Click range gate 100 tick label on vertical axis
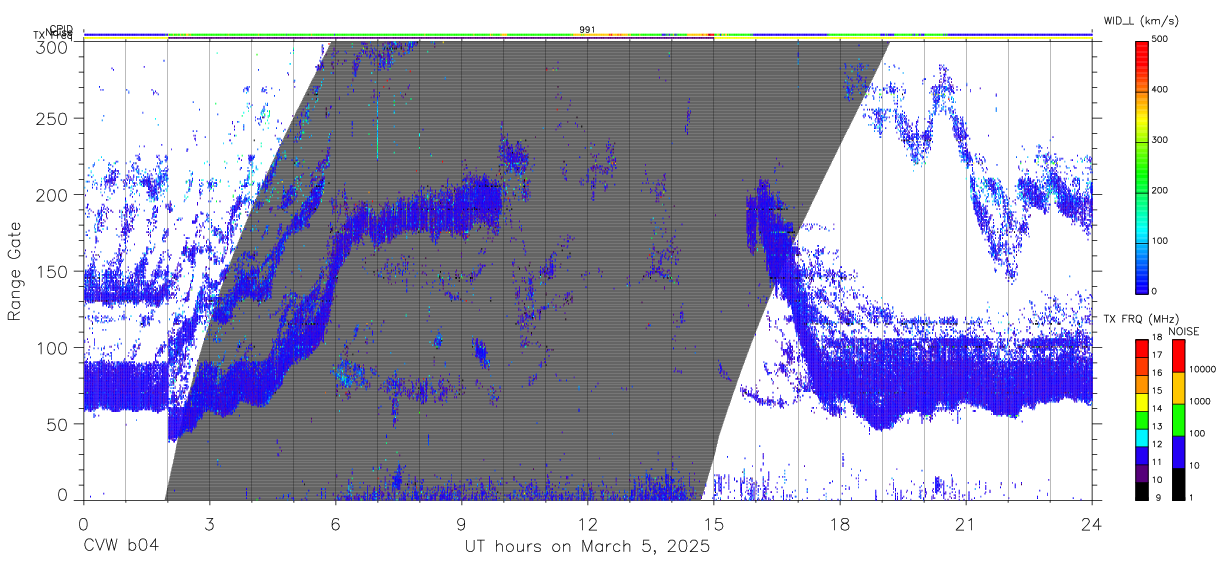This screenshot has width=1228, height=567. point(54,348)
